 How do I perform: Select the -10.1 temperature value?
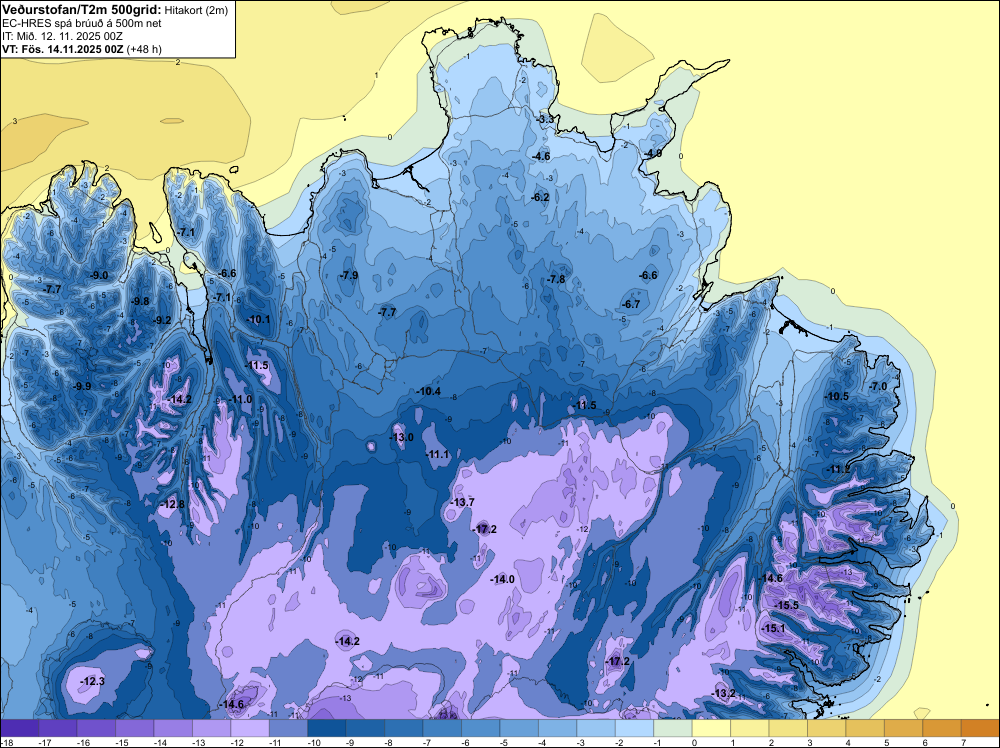pyautogui.click(x=258, y=319)
